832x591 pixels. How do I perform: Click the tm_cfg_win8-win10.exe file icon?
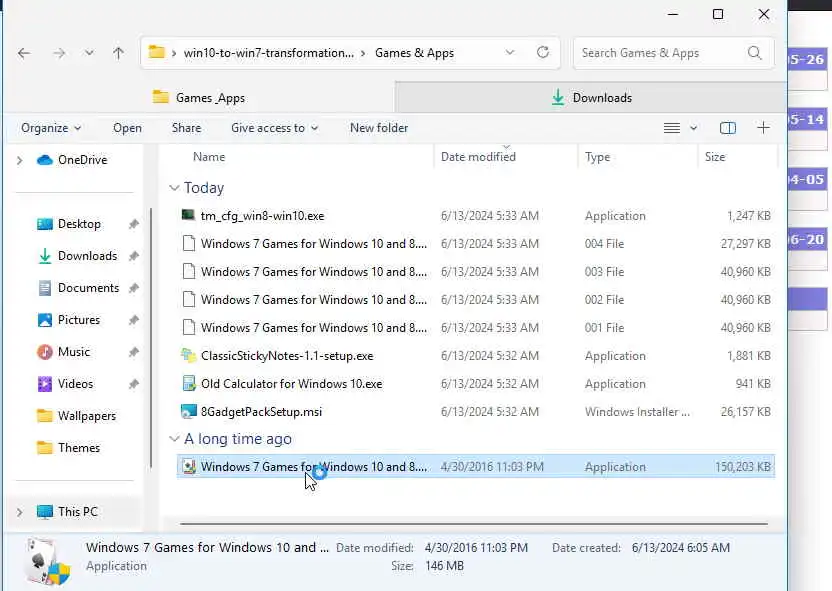click(x=188, y=215)
